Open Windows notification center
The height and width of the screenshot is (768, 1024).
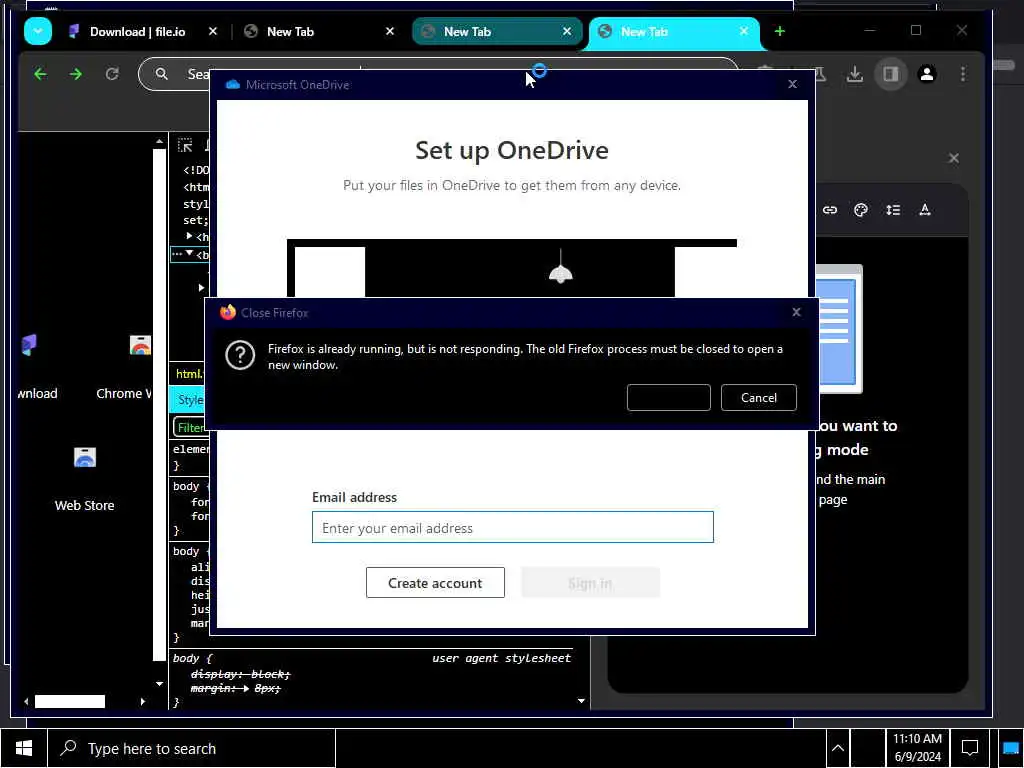[x=970, y=748]
